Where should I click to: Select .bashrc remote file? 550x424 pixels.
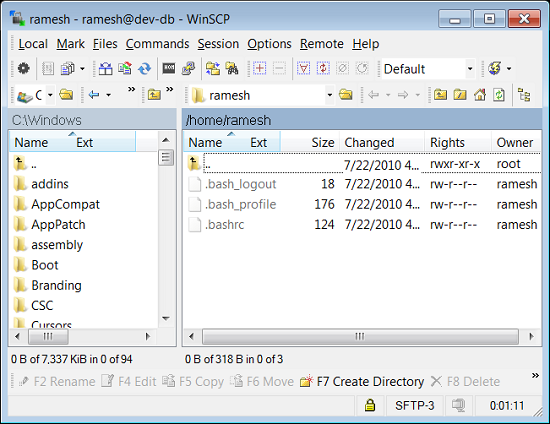point(224,224)
